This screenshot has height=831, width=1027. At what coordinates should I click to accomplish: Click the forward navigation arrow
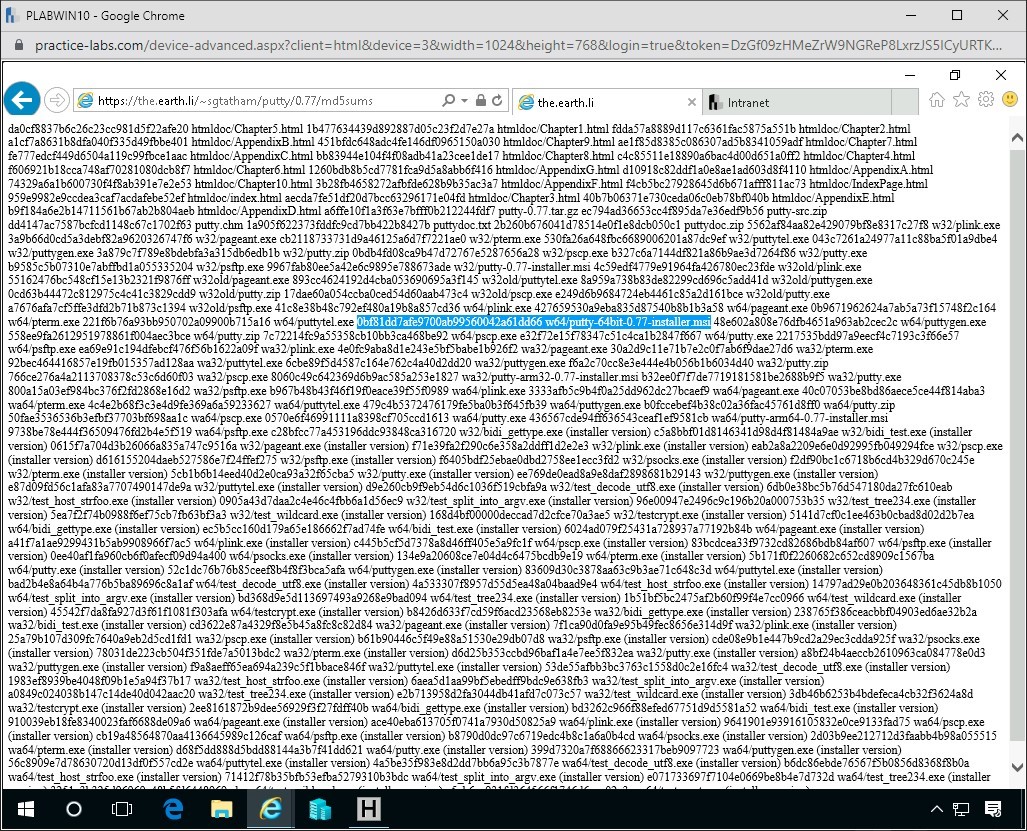[x=56, y=99]
